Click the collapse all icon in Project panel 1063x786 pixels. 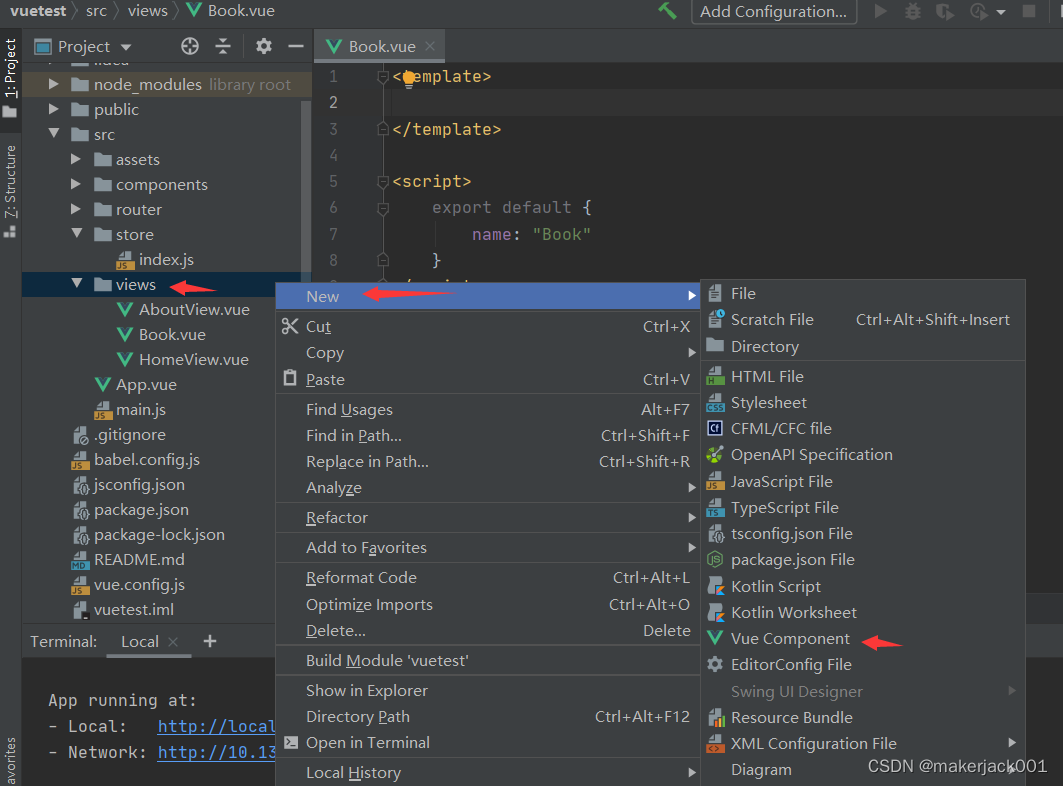coord(223,46)
